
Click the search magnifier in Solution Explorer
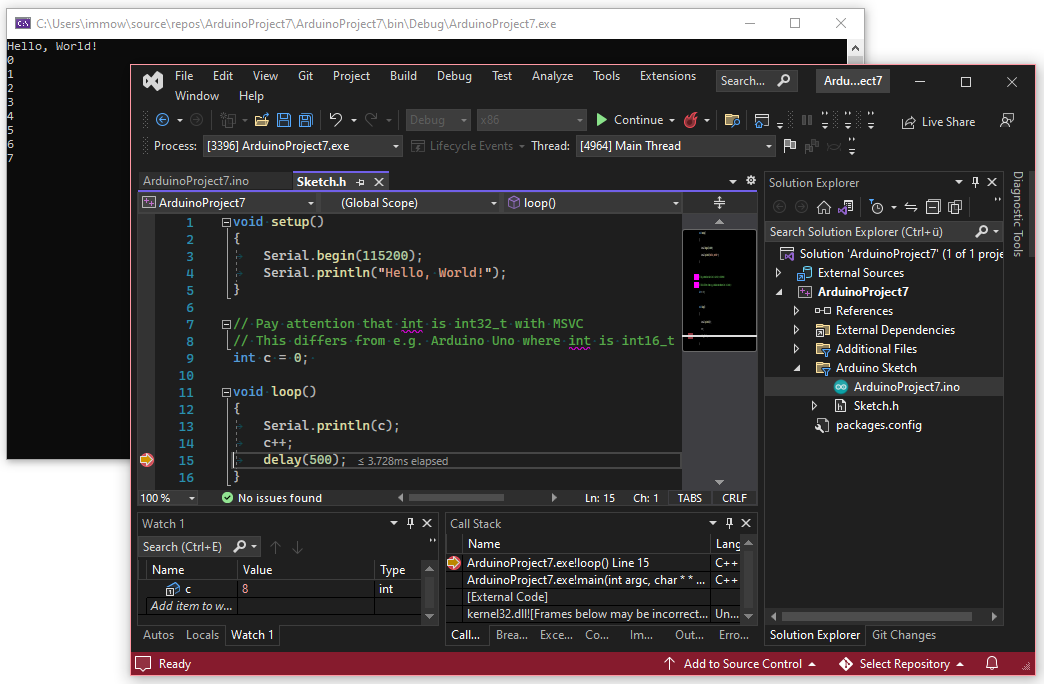pyautogui.click(x=981, y=231)
